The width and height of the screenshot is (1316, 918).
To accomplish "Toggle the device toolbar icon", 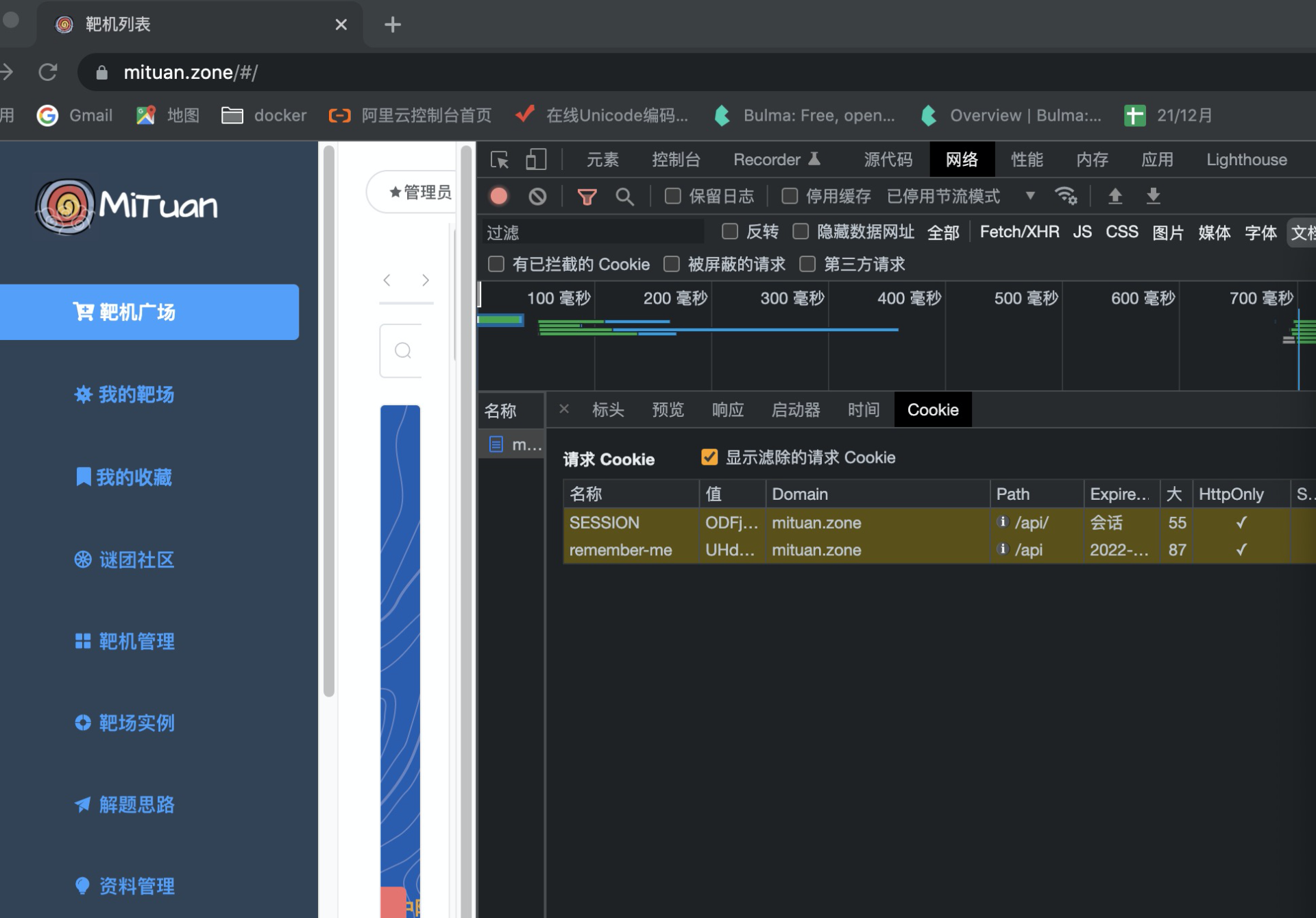I will [x=536, y=160].
